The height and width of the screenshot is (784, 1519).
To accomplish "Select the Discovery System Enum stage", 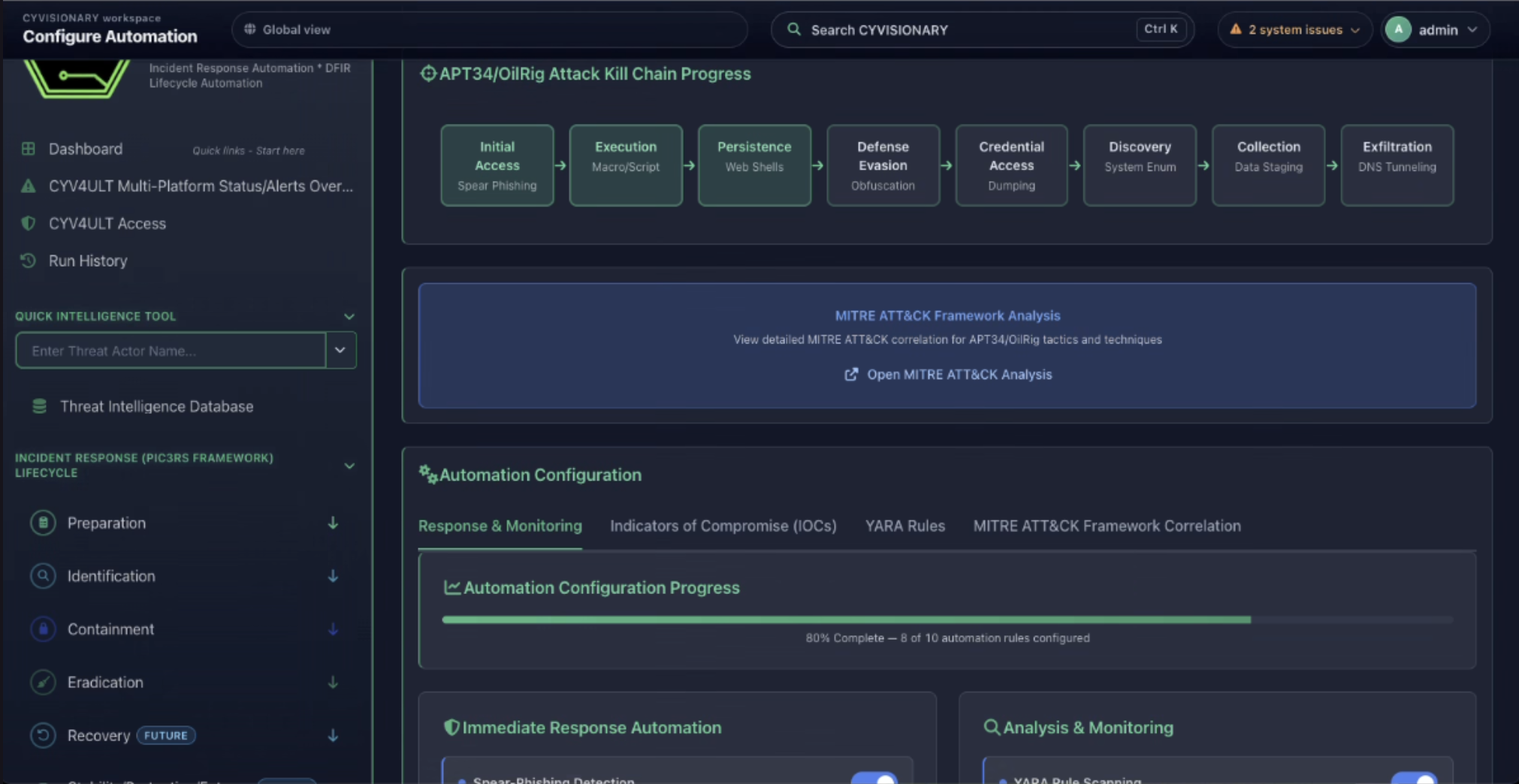I will [1140, 165].
